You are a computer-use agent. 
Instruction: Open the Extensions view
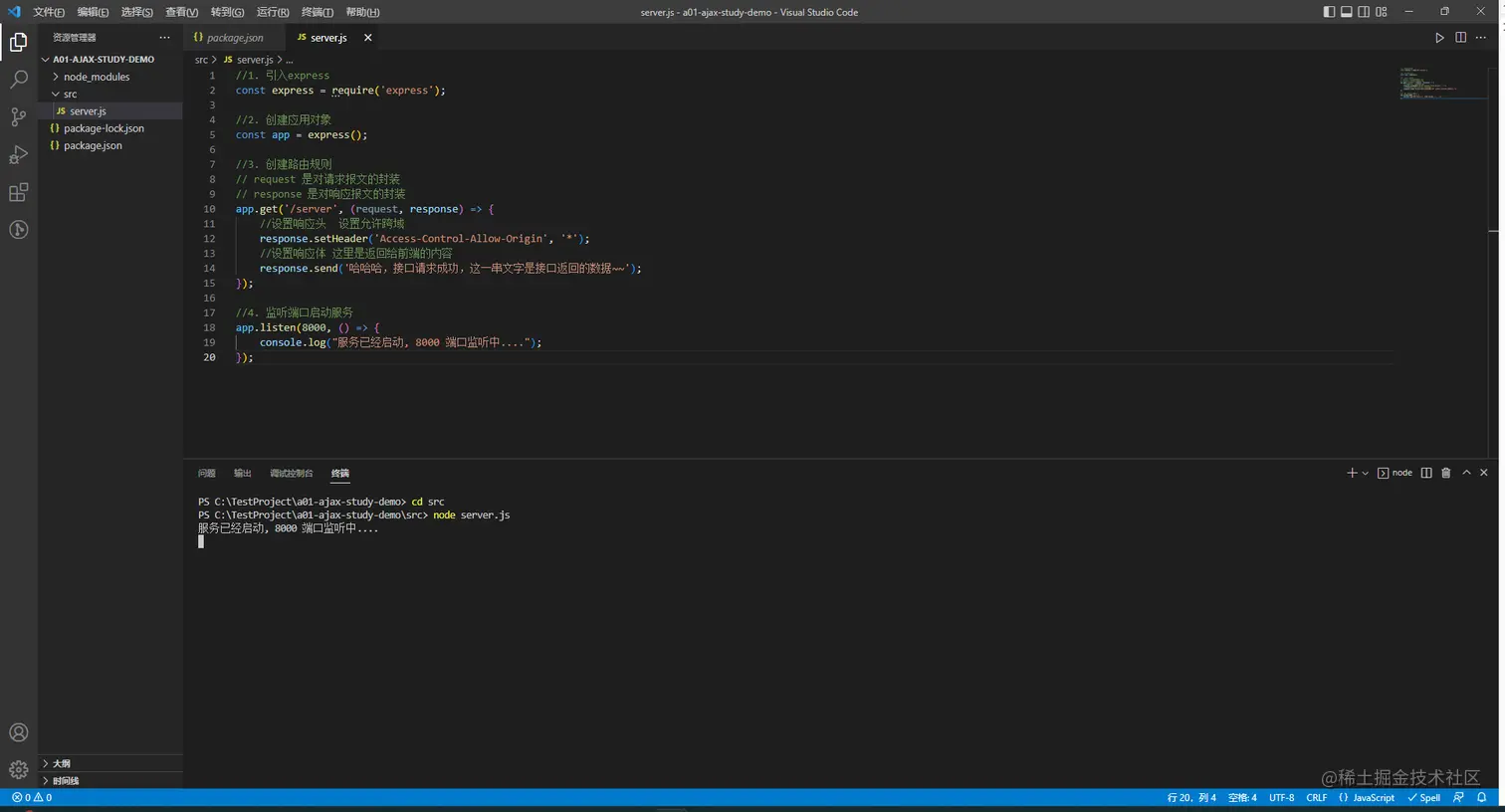18,193
